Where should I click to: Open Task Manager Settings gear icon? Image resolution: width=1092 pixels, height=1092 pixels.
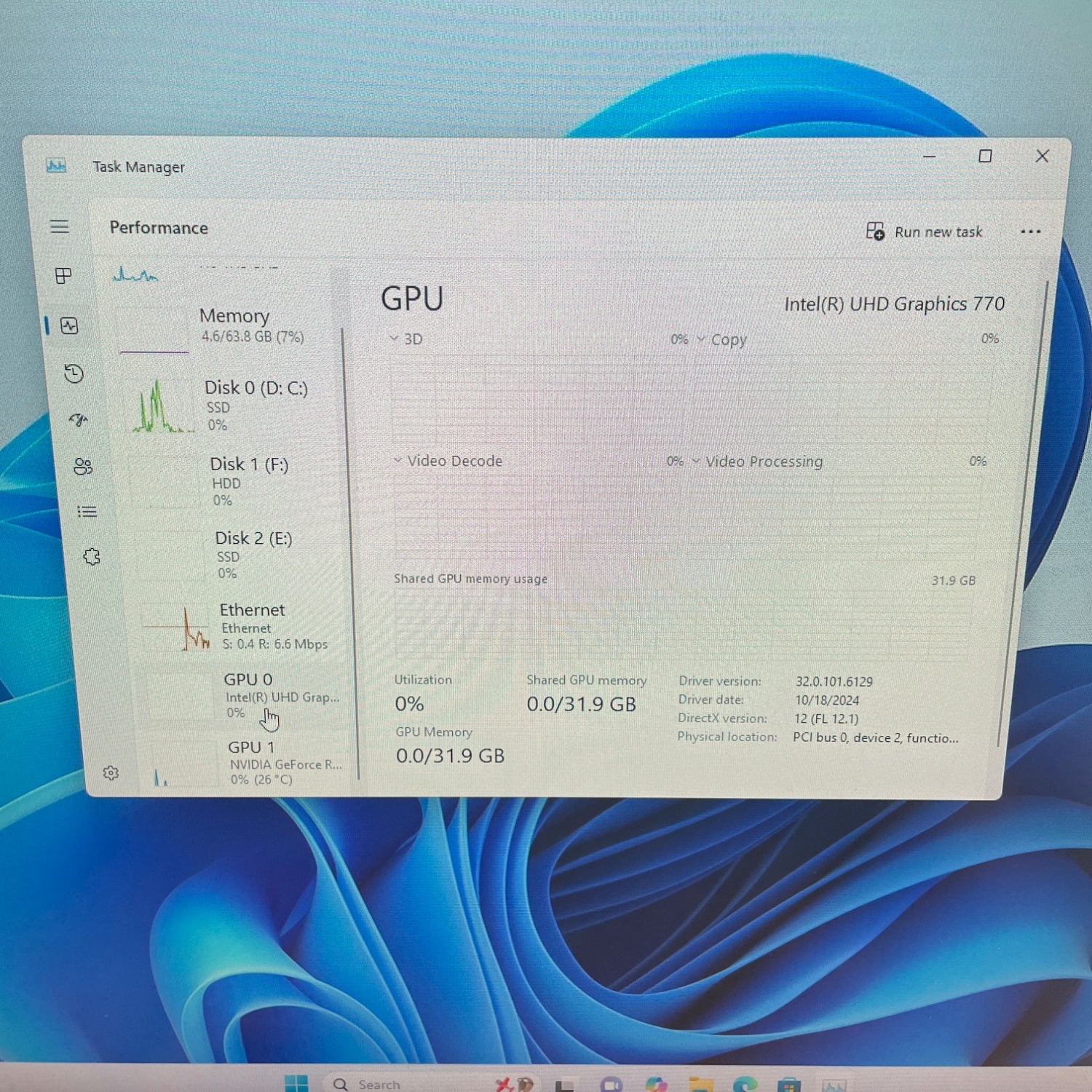point(111,772)
